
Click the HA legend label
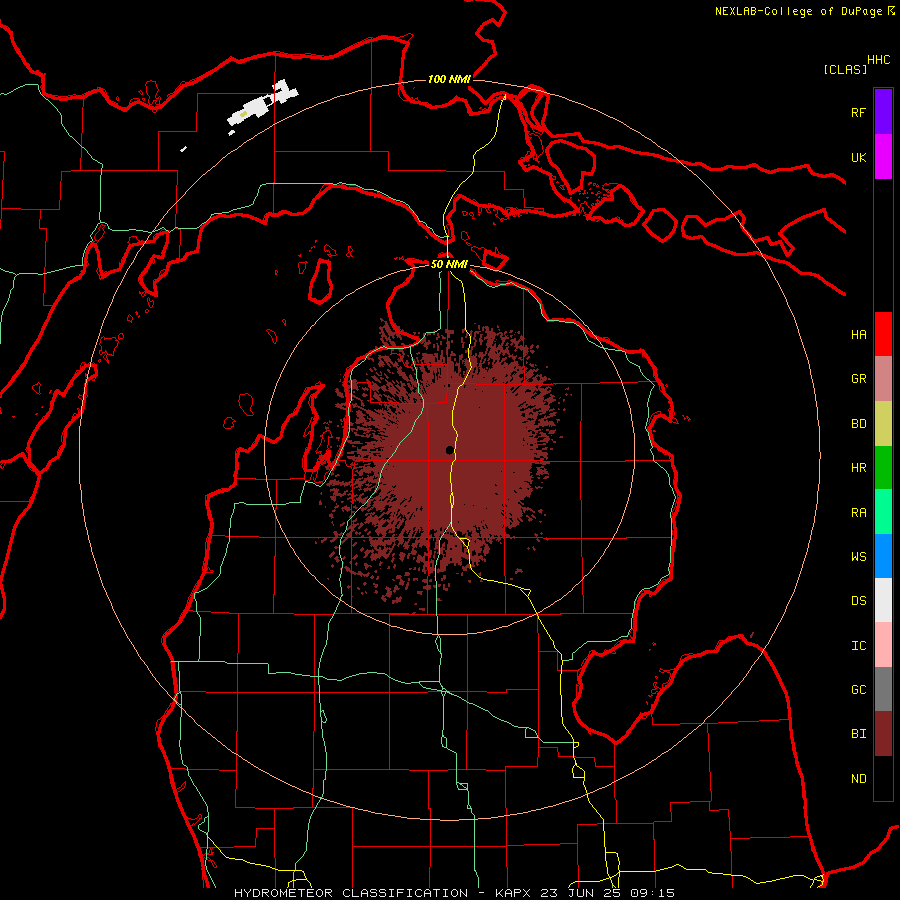[x=858, y=334]
